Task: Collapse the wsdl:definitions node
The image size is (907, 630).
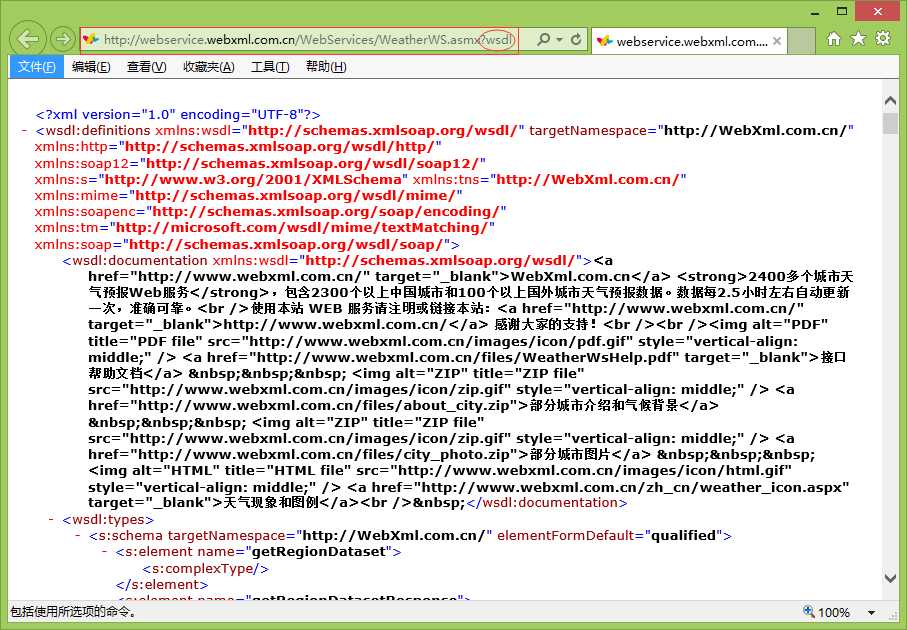Action: [x=24, y=131]
